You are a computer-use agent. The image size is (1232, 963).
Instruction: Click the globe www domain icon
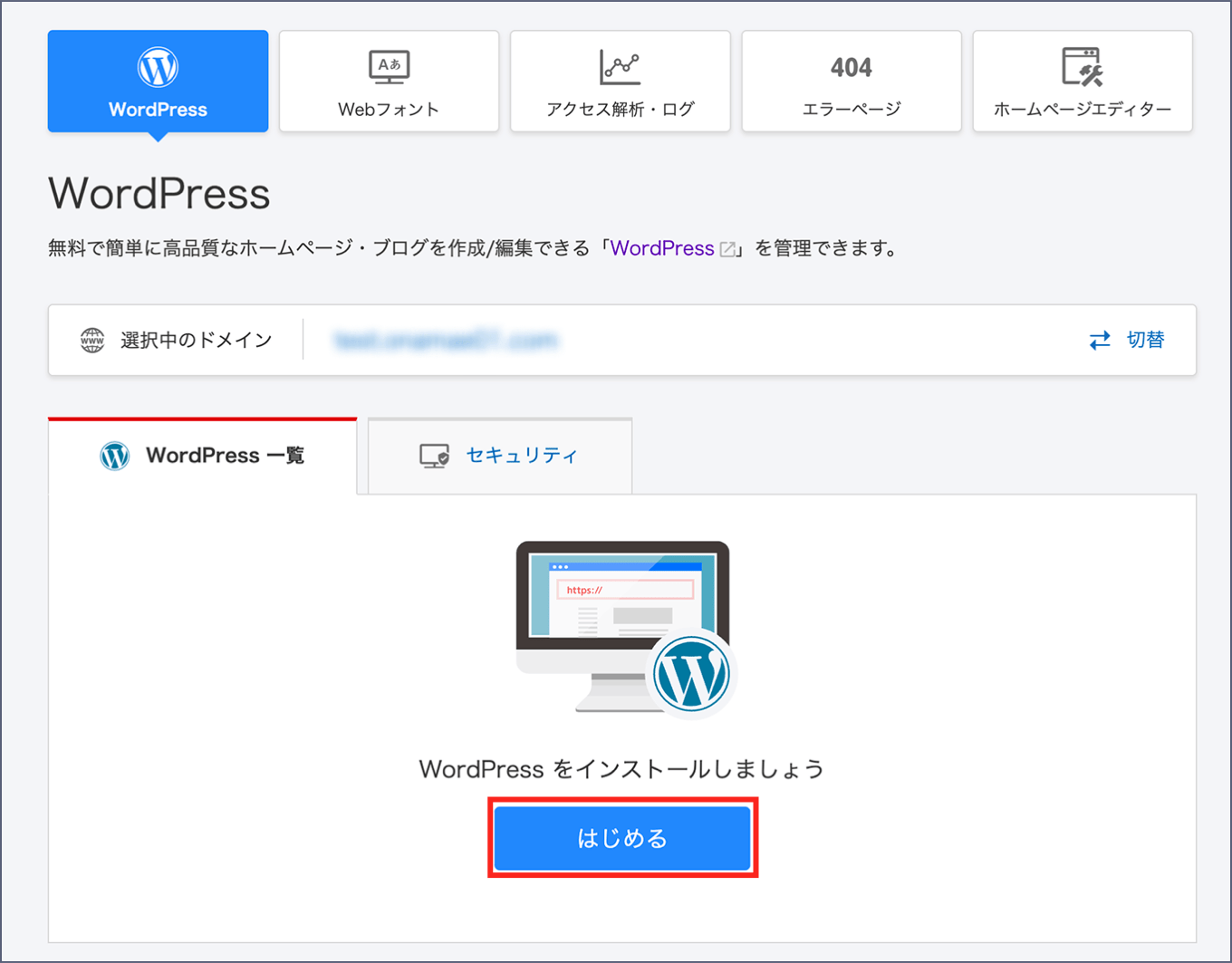92,340
